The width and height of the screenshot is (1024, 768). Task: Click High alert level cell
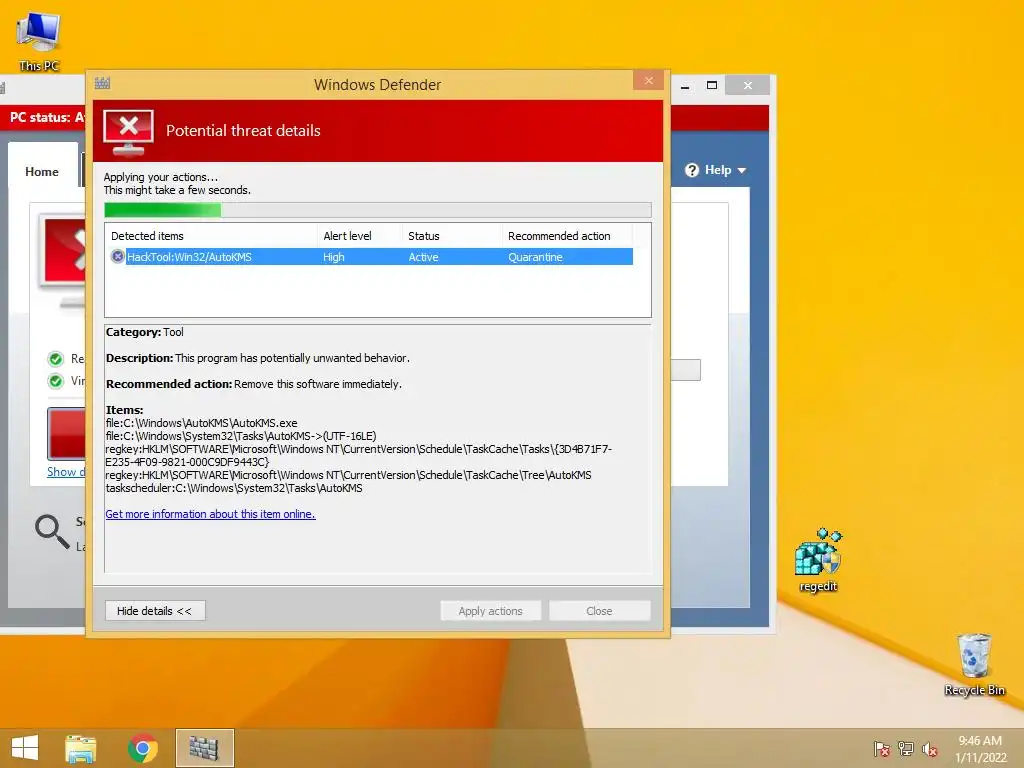[334, 257]
